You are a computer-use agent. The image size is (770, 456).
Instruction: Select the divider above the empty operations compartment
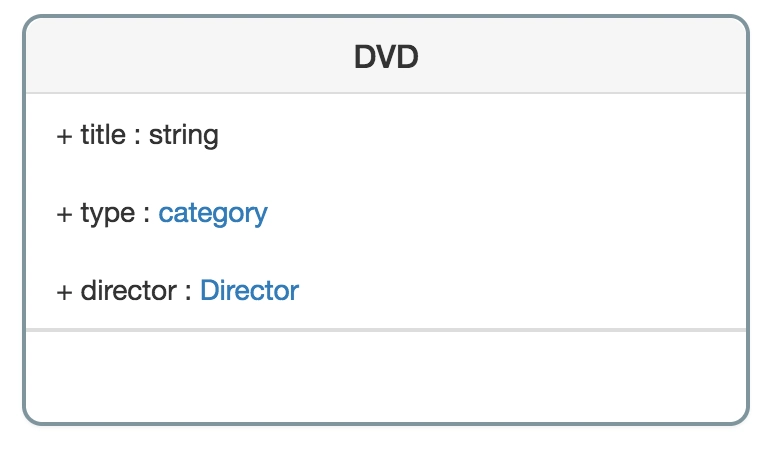pyautogui.click(x=386, y=330)
